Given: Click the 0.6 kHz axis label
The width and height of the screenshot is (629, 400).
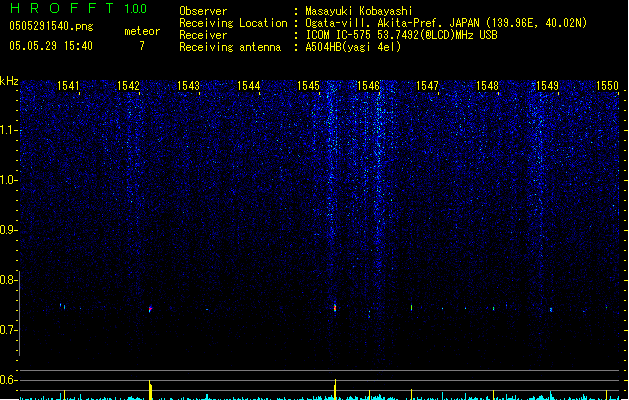Looking at the screenshot, I should point(7,380).
